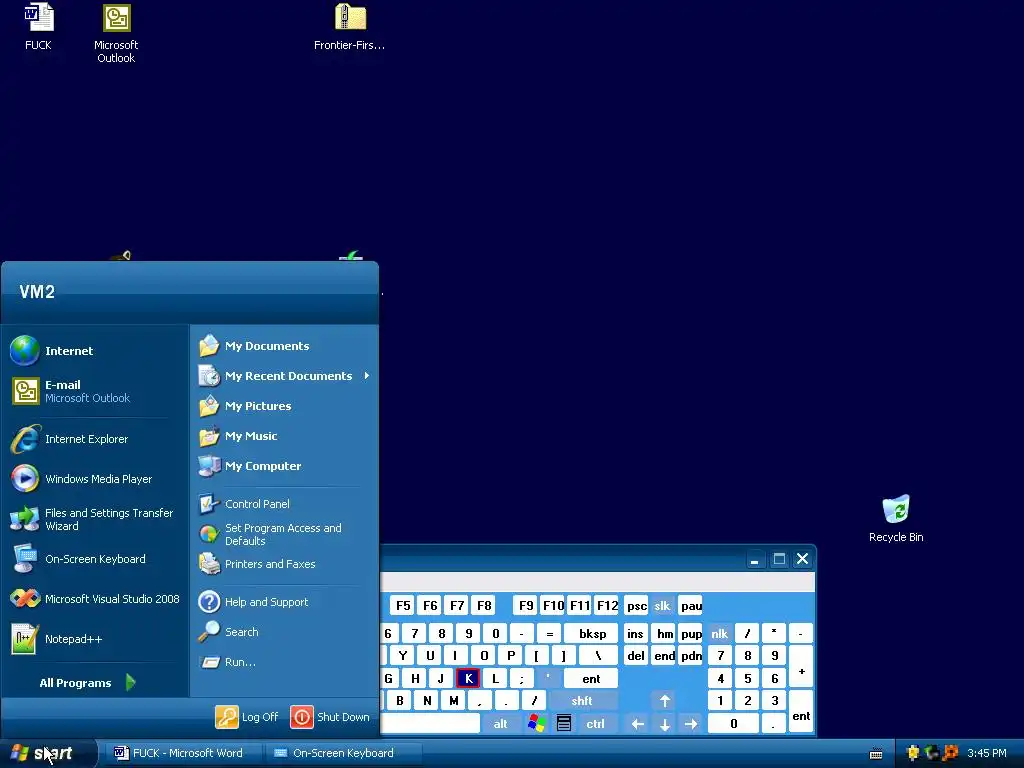Click the F5 key
Screen dimensions: 1024x768
[403, 605]
